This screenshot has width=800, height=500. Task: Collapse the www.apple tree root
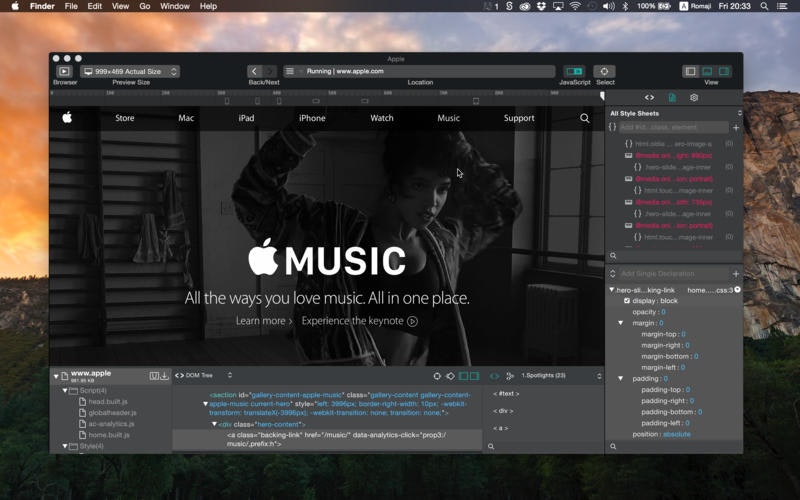pyautogui.click(x=56, y=377)
